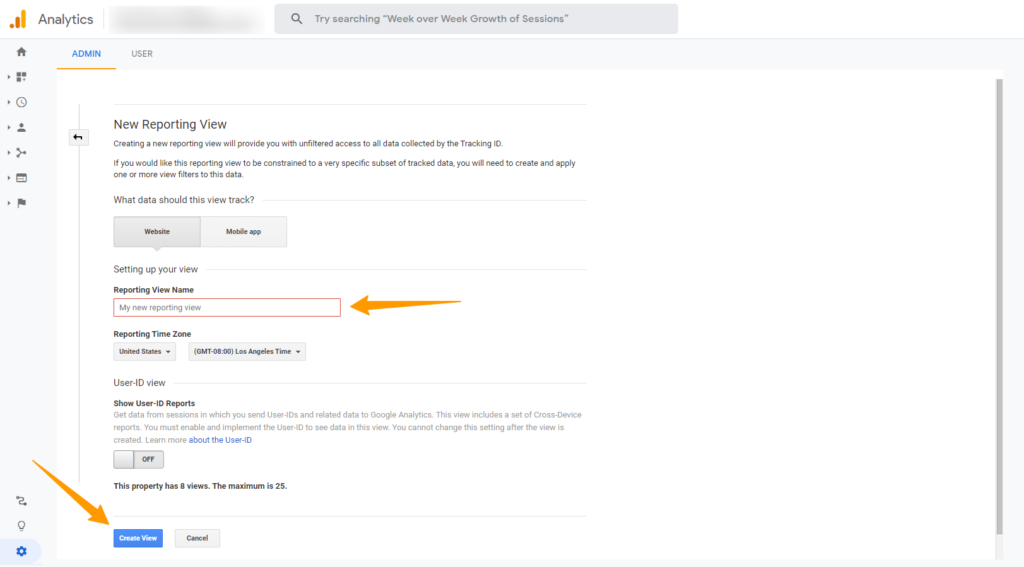1024x567 pixels.
Task: Click the Analytics title text
Action: 65,20
